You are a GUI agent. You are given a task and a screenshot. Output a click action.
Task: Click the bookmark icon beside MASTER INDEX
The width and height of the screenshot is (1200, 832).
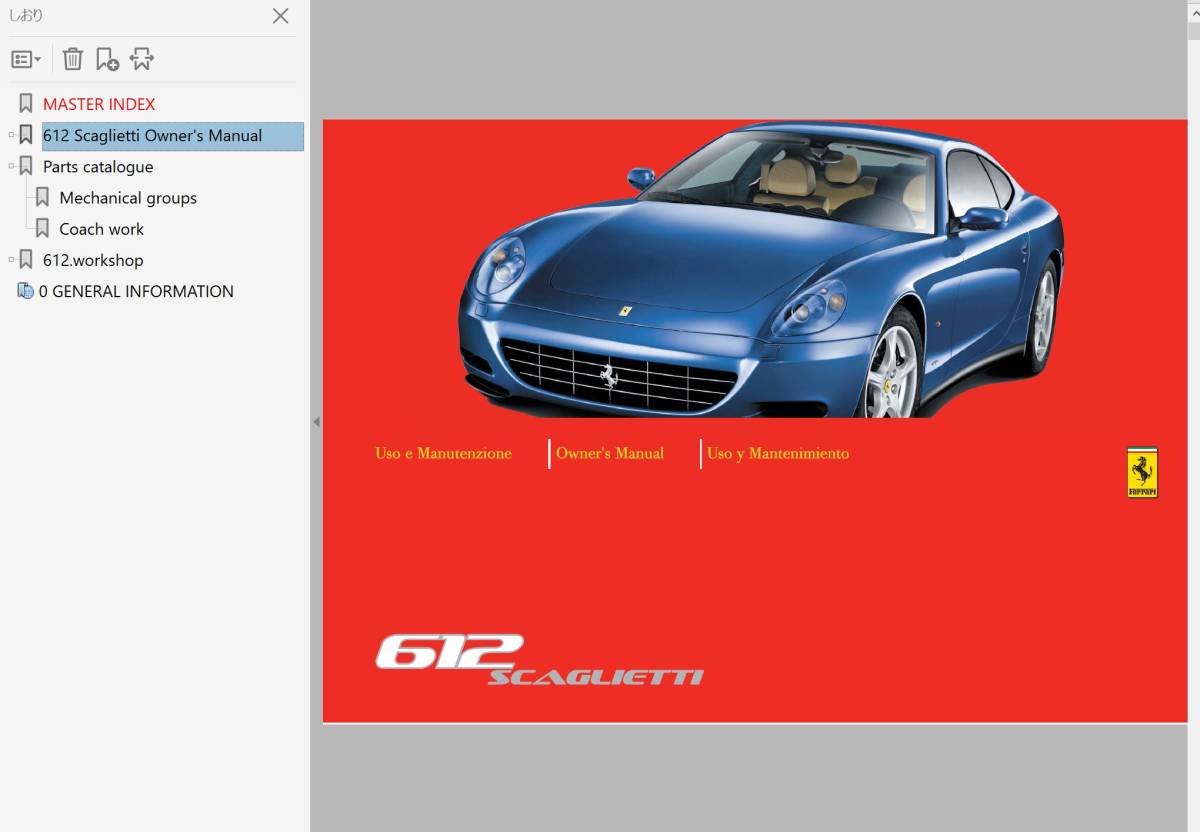(26, 104)
